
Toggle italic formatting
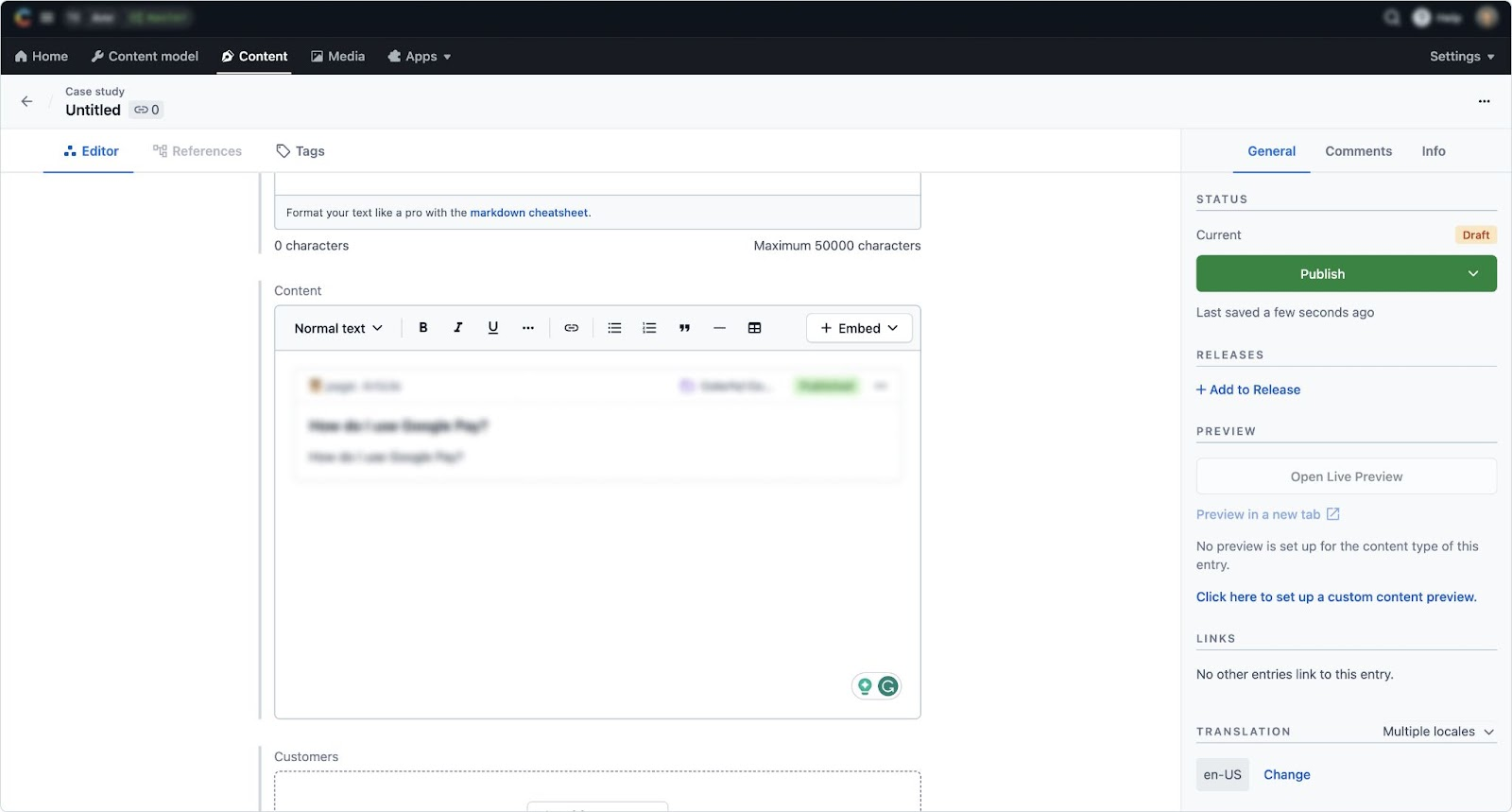coord(458,328)
